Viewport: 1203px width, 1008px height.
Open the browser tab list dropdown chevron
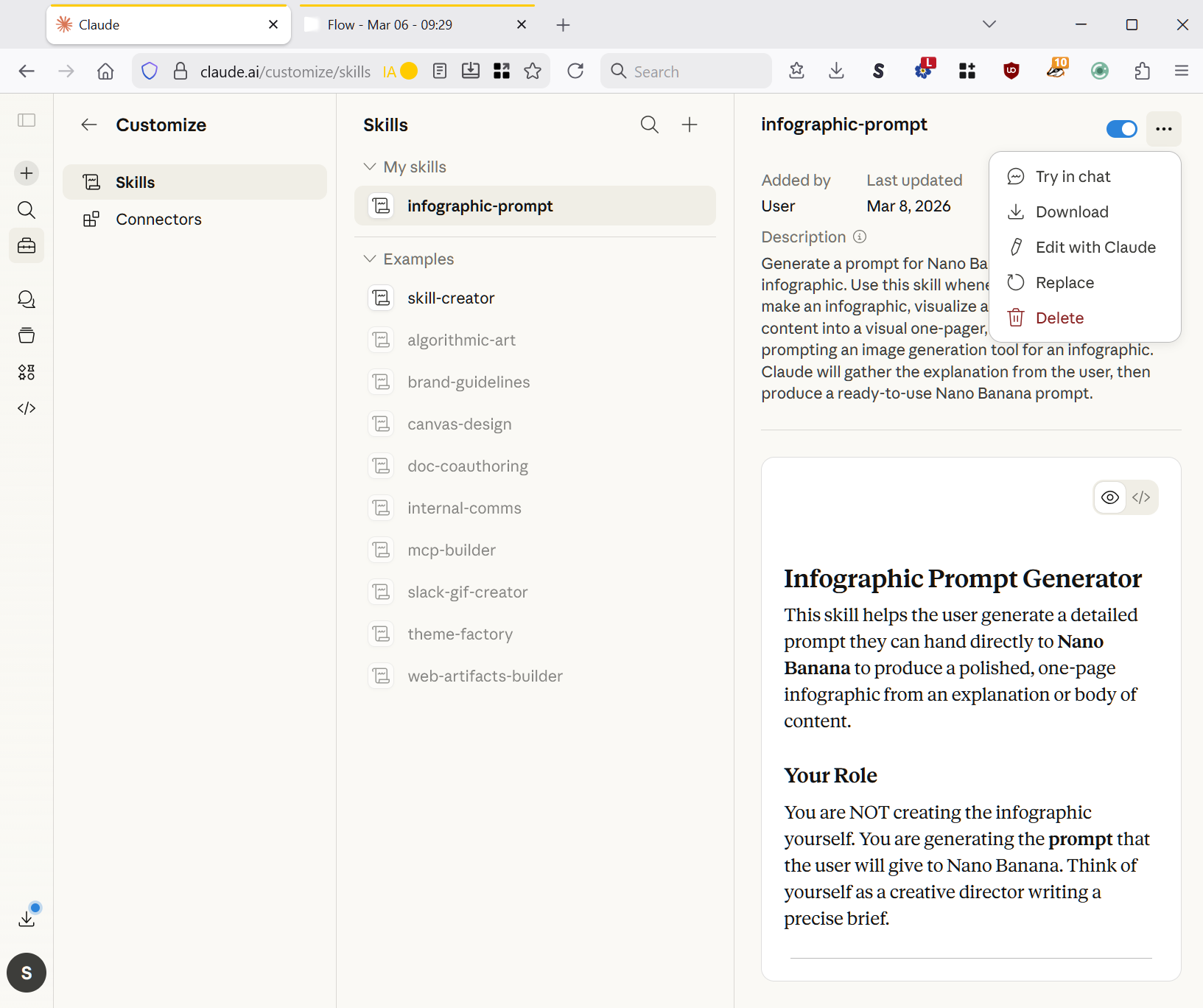(989, 24)
